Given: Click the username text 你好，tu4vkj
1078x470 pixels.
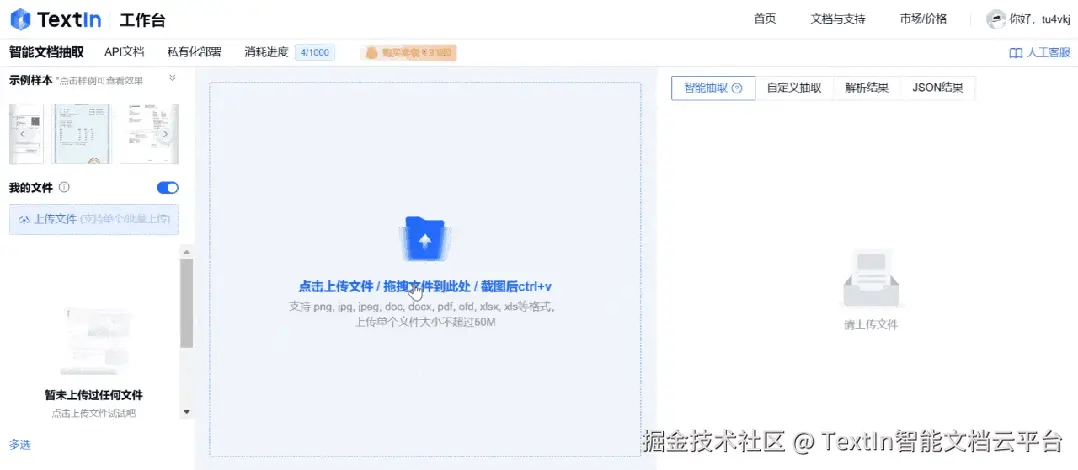Looking at the screenshot, I should [1040, 19].
